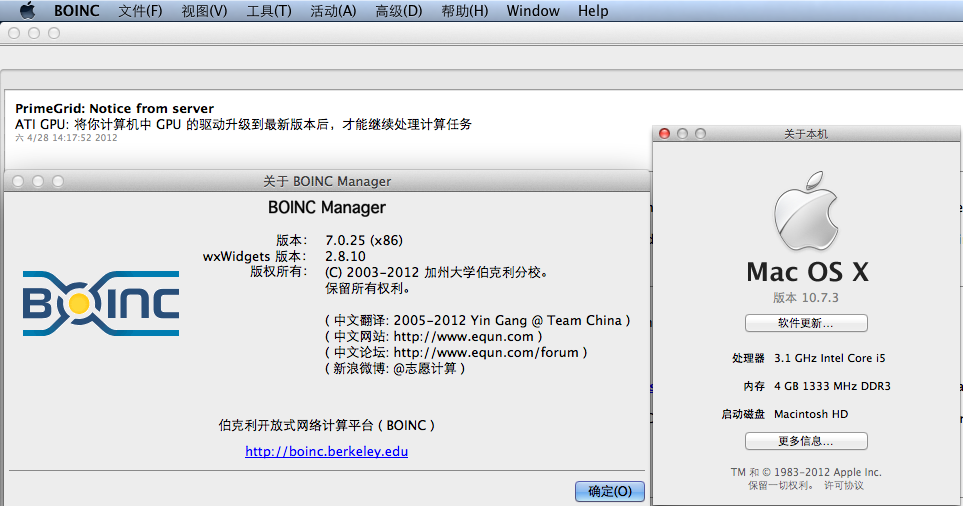
Task: Open the 文件(F) menu
Action: point(140,10)
